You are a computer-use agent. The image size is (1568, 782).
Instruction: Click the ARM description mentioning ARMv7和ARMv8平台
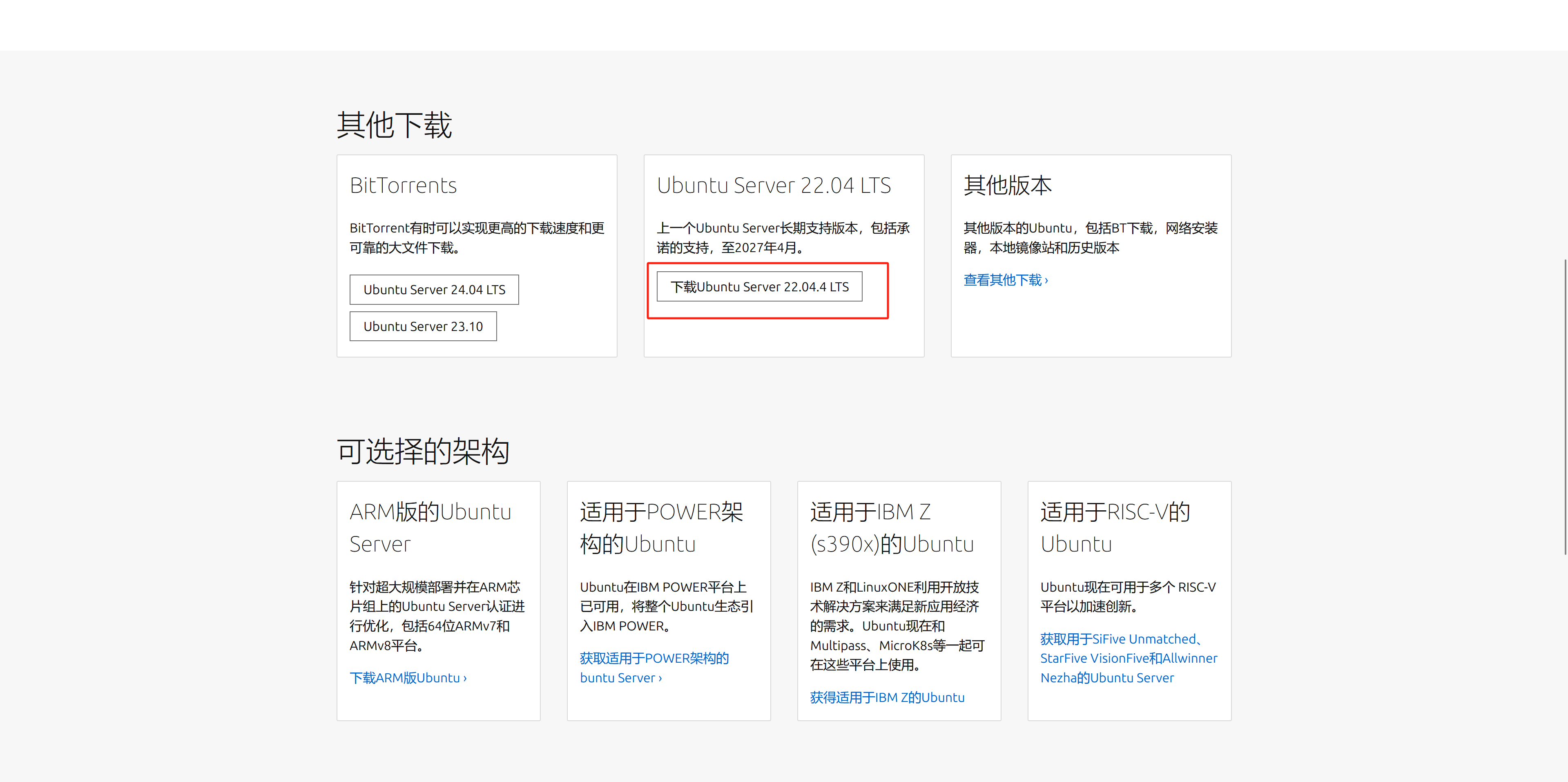click(x=437, y=617)
